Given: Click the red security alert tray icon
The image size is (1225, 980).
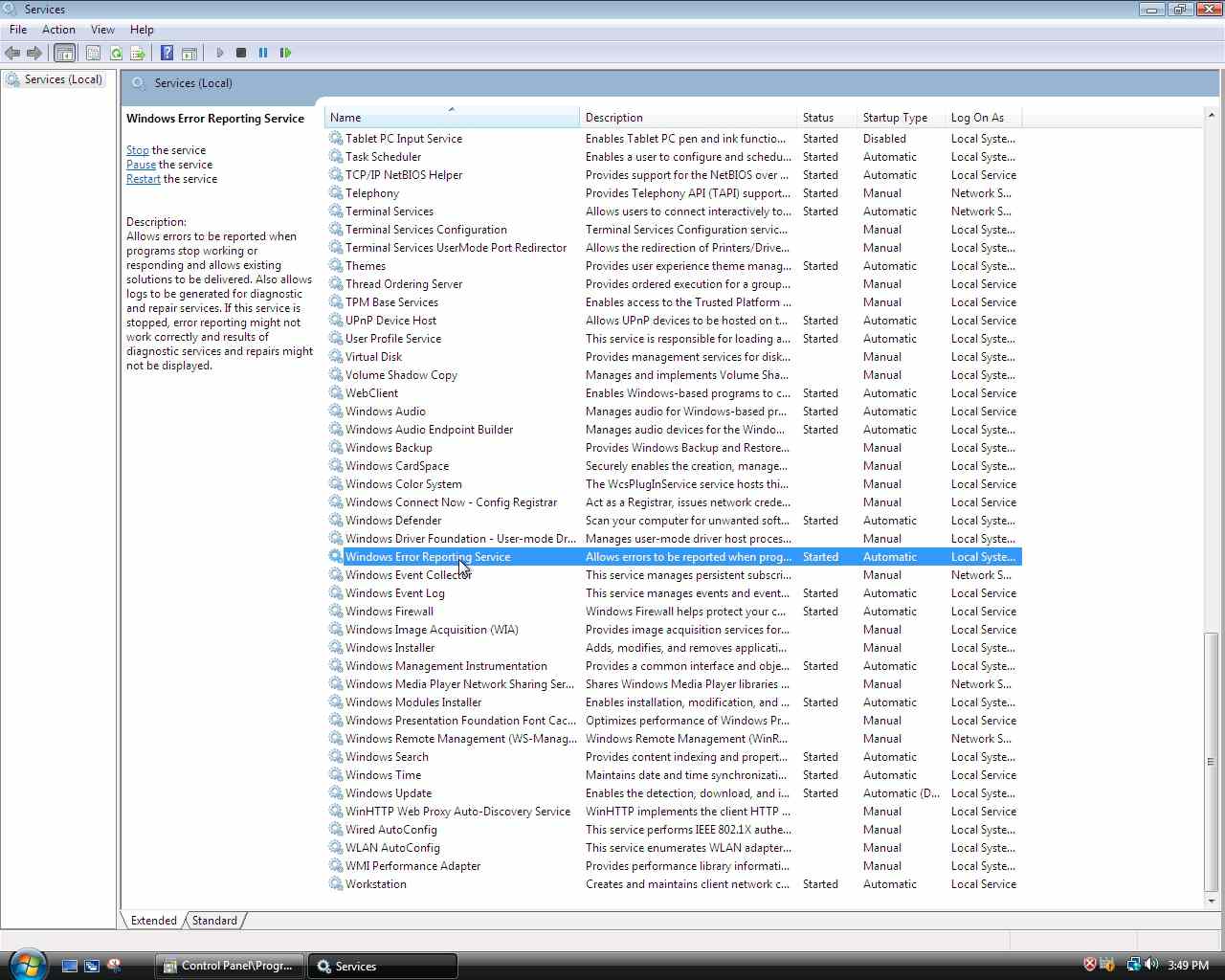Looking at the screenshot, I should pyautogui.click(x=1089, y=965).
